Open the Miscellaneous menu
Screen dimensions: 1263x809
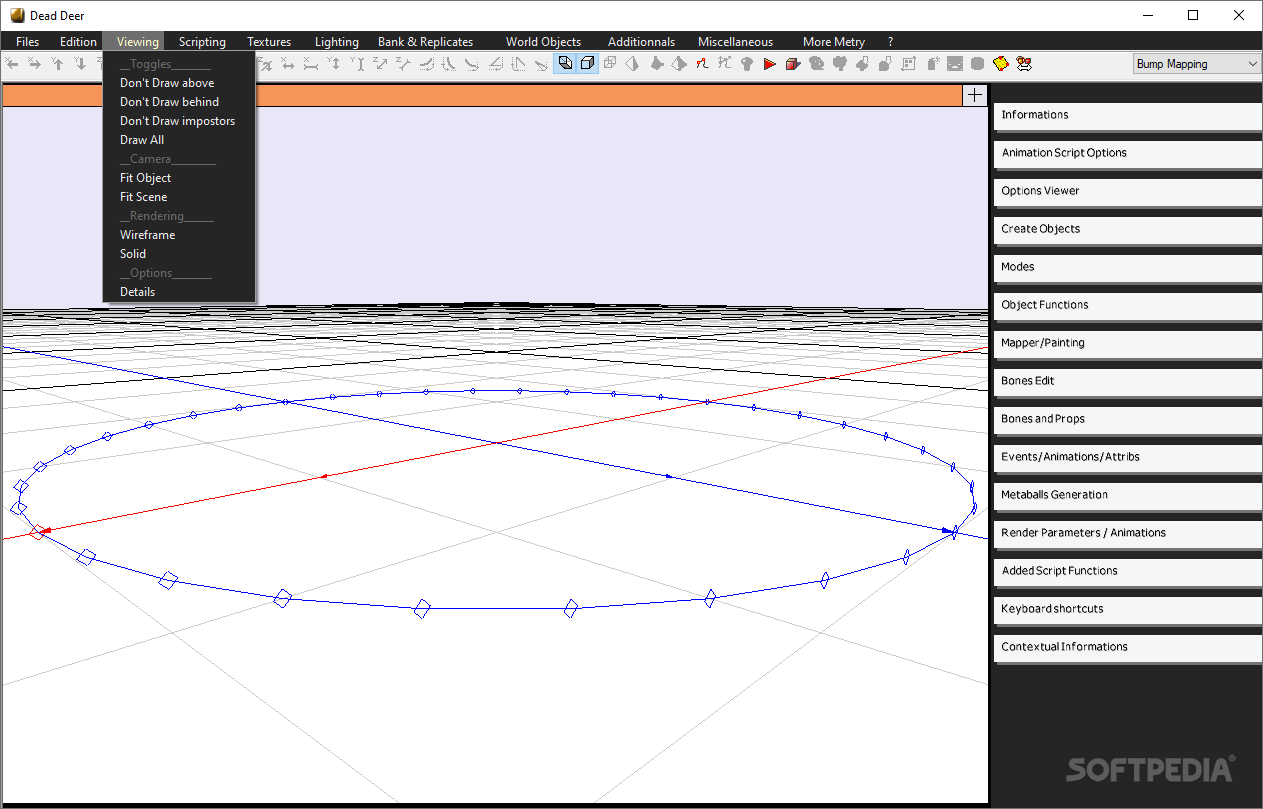[735, 42]
